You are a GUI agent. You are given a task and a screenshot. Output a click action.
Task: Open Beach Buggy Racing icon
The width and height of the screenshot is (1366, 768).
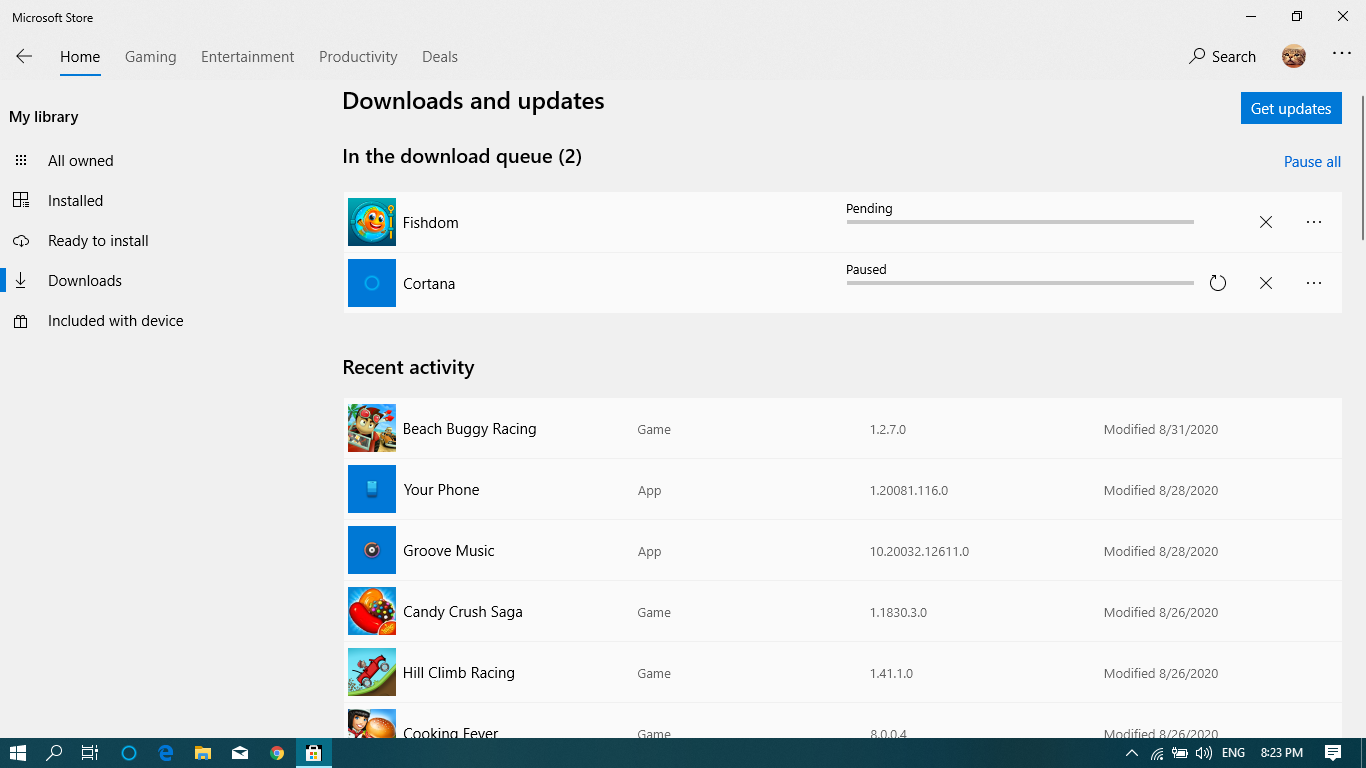coord(372,428)
